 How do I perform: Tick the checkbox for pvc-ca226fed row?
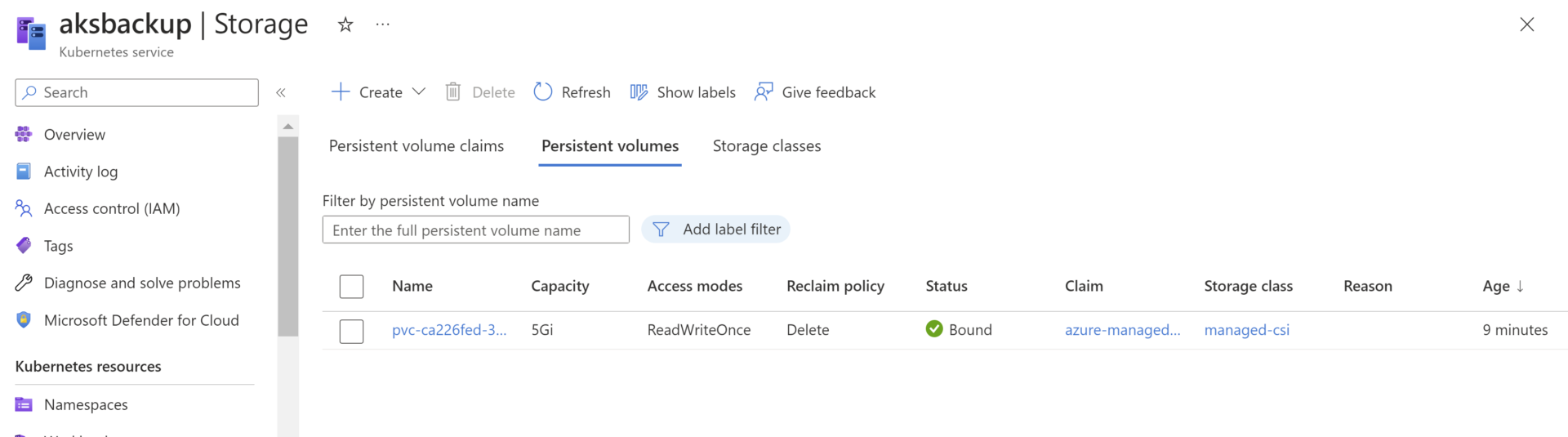[x=351, y=331]
